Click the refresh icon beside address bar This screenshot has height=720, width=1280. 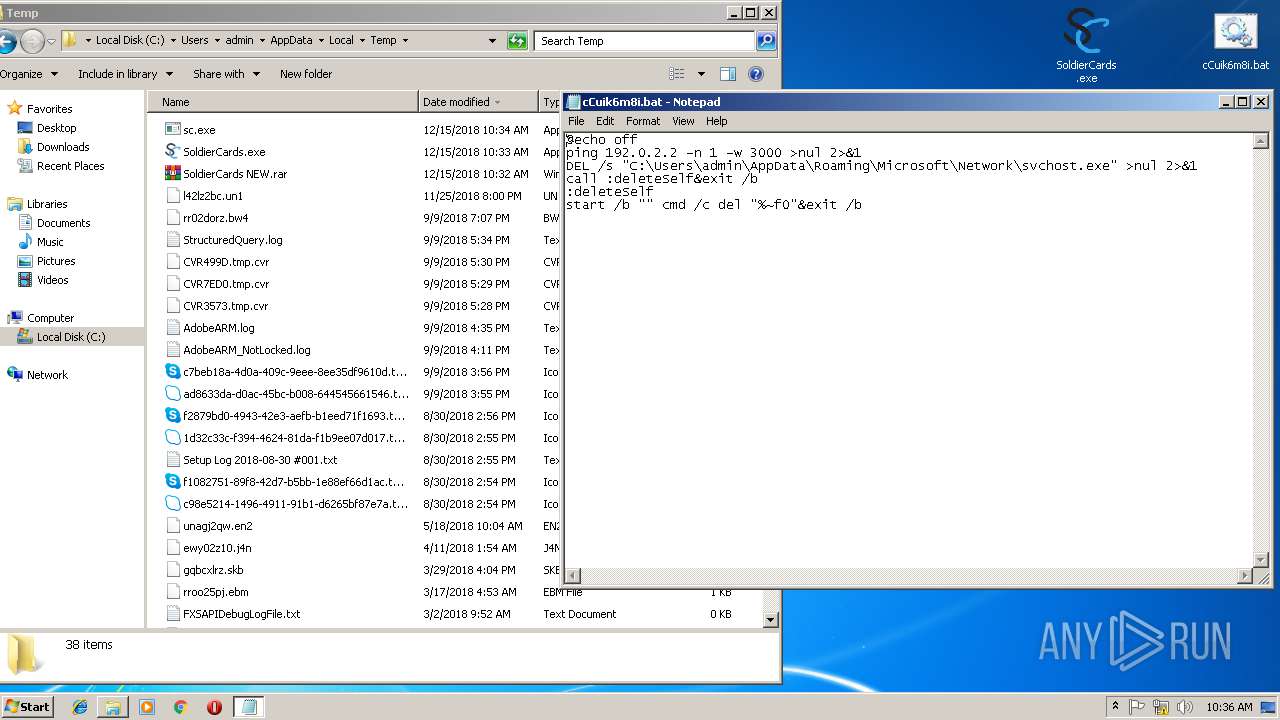pos(517,41)
